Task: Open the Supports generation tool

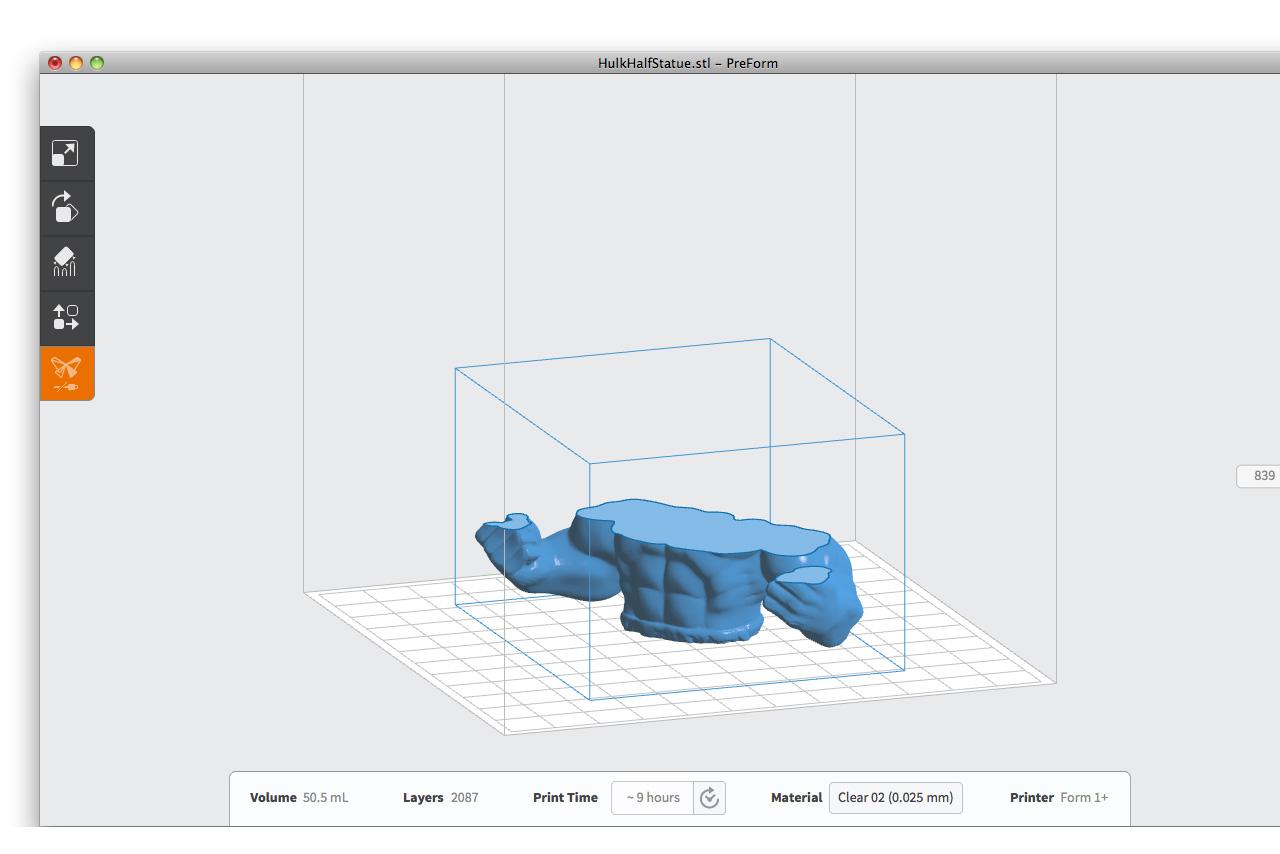Action: coord(66,263)
